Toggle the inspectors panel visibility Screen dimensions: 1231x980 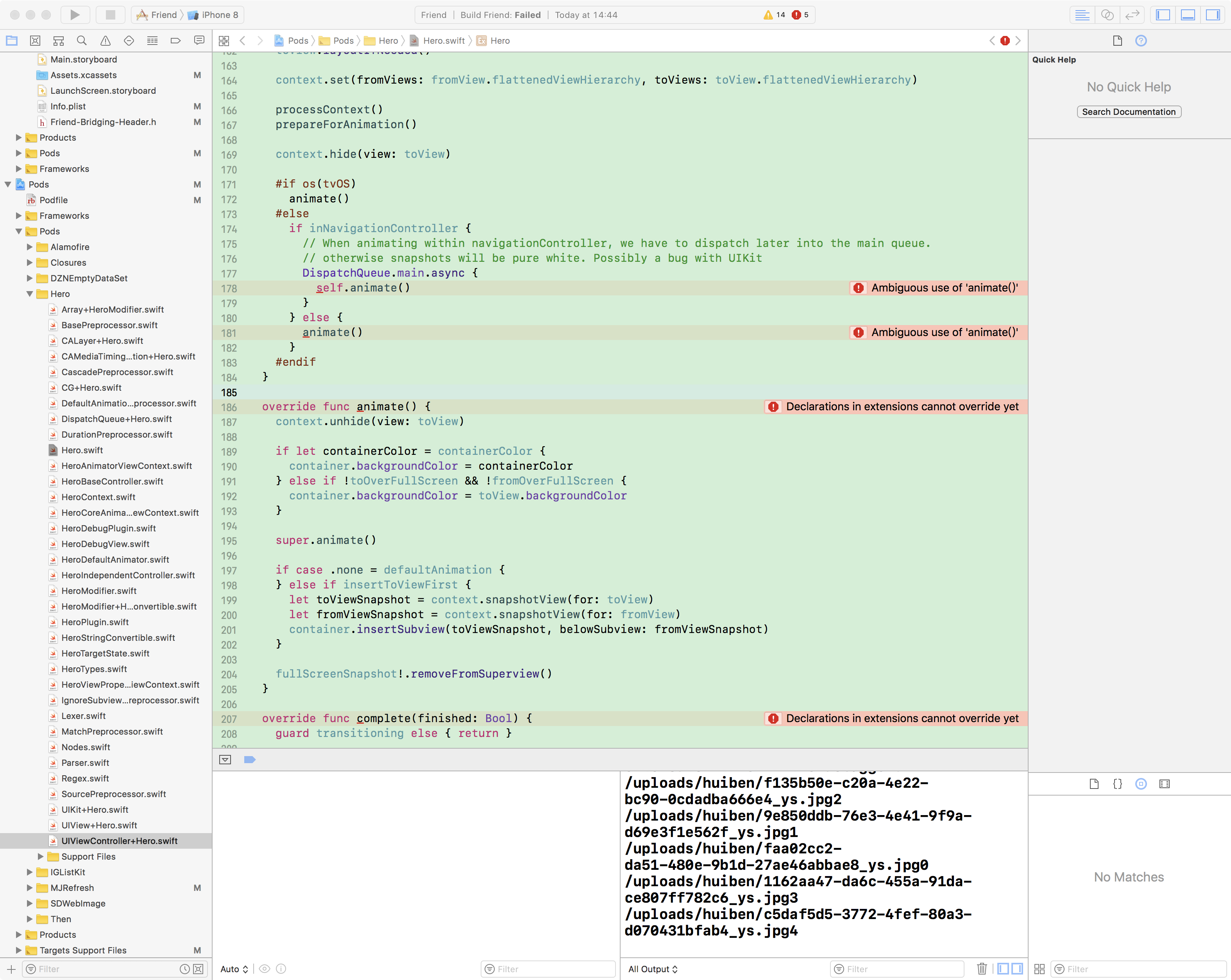point(1213,15)
